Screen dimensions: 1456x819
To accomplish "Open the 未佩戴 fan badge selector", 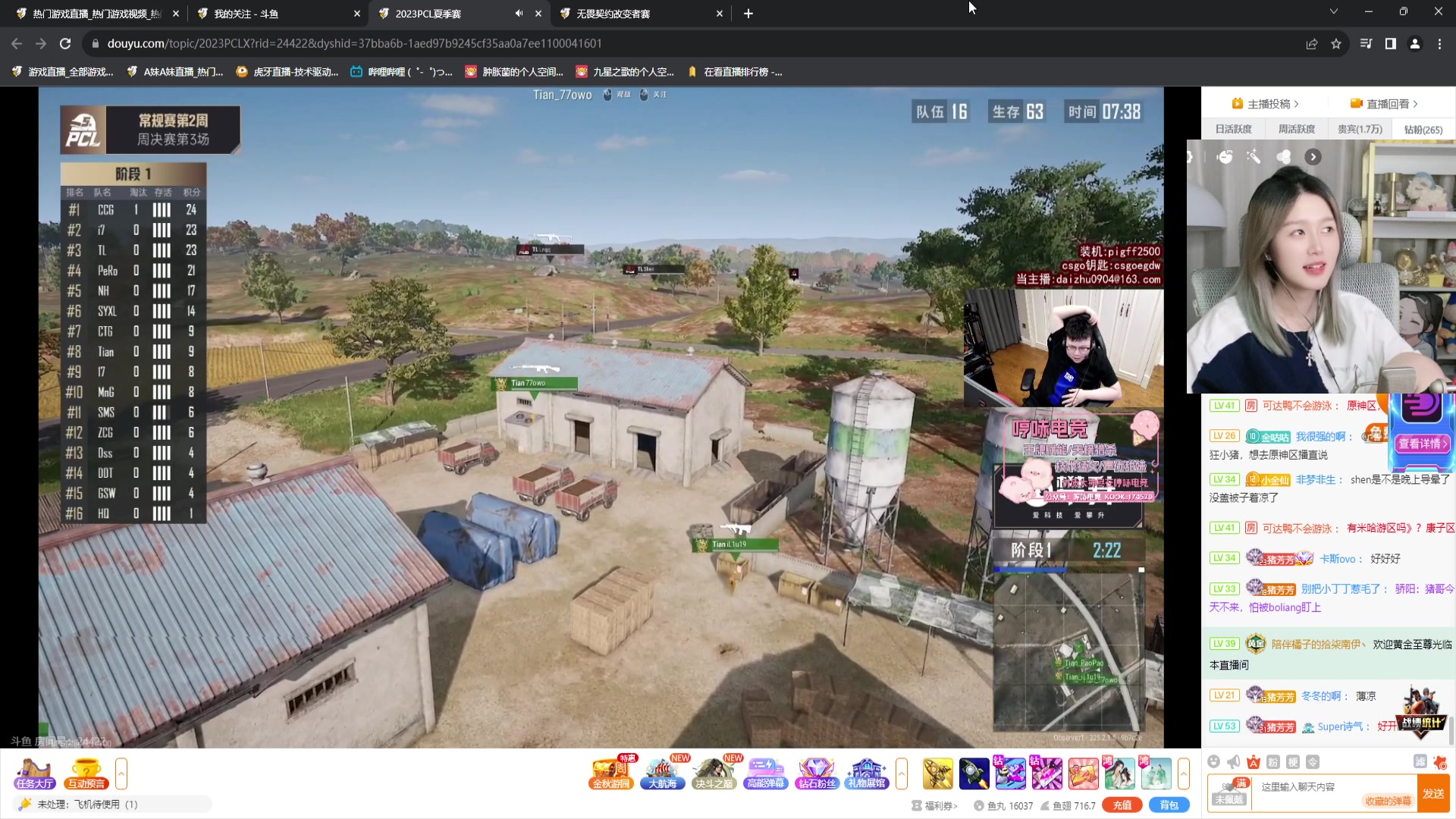I will 1230,793.
